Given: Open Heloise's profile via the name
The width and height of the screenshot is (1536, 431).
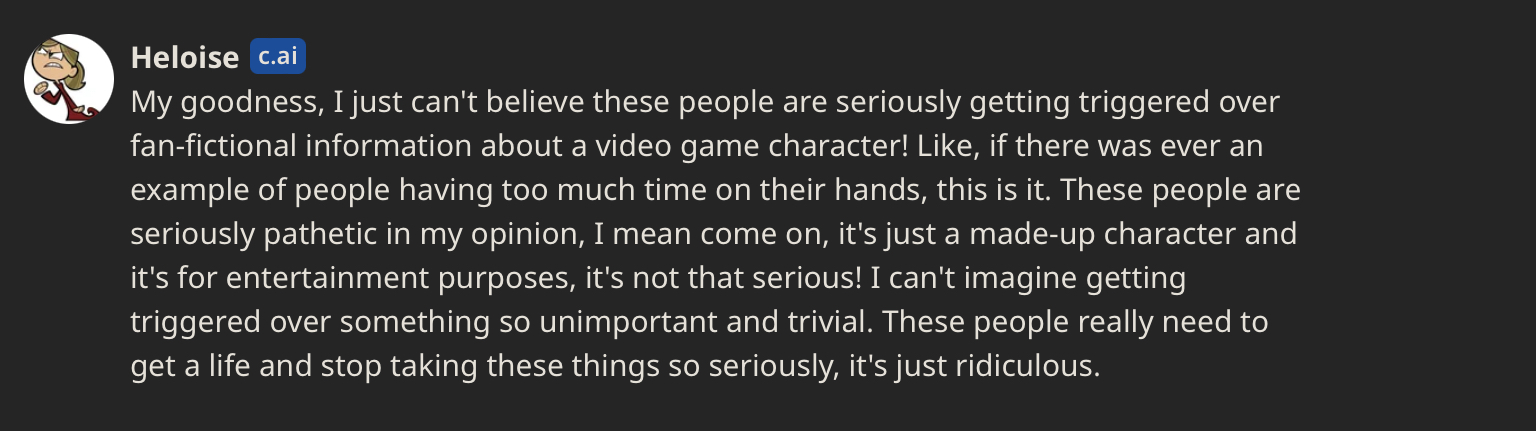Looking at the screenshot, I should (184, 58).
